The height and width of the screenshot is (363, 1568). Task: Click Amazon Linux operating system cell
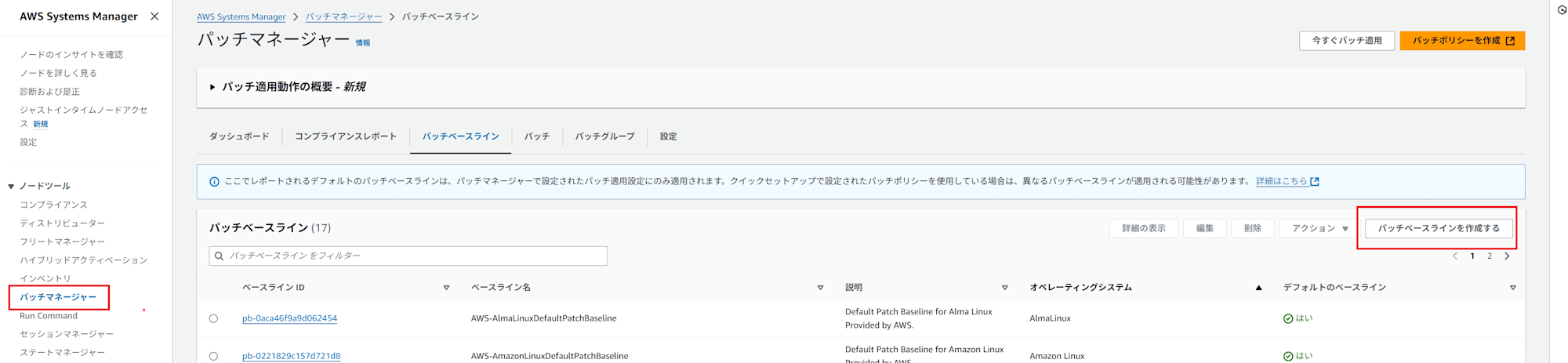click(x=1057, y=356)
